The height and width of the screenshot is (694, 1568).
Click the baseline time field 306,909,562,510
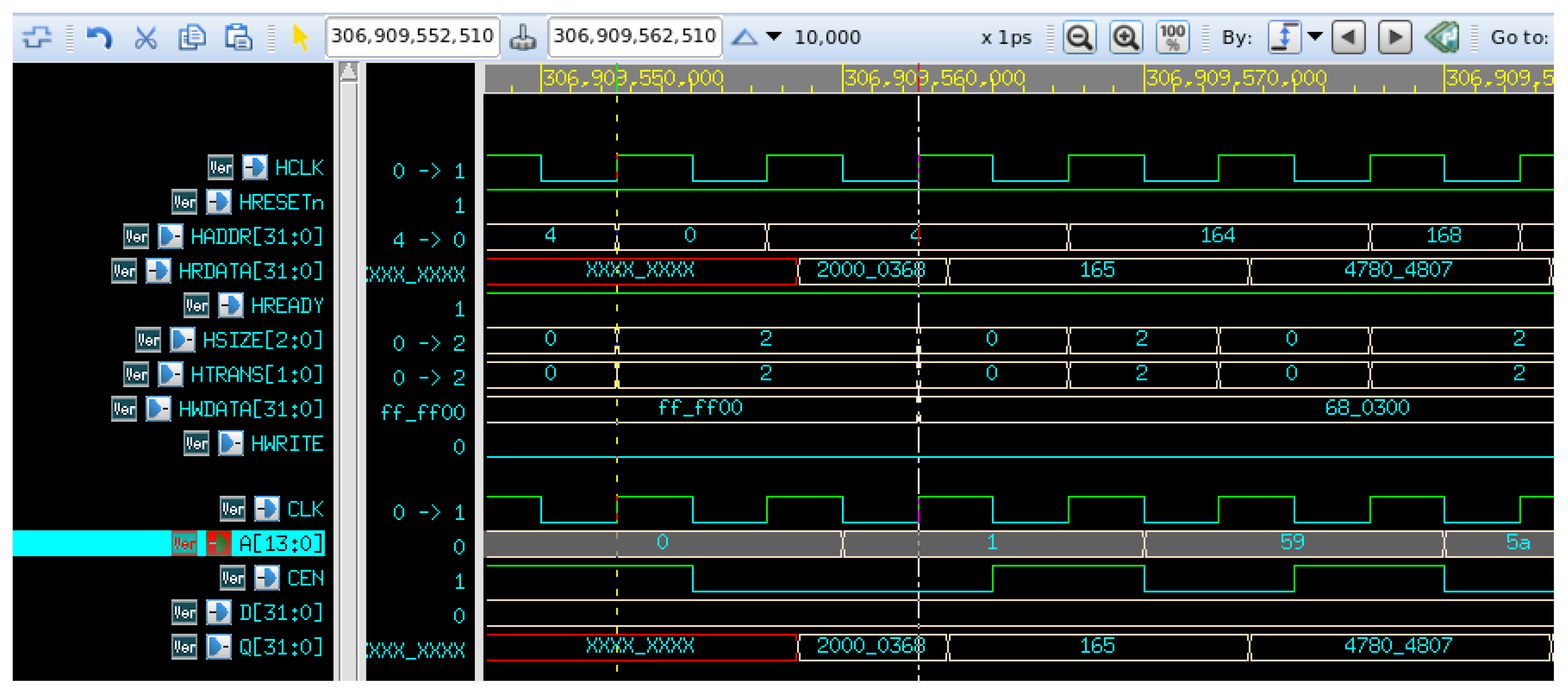pyautogui.click(x=635, y=37)
